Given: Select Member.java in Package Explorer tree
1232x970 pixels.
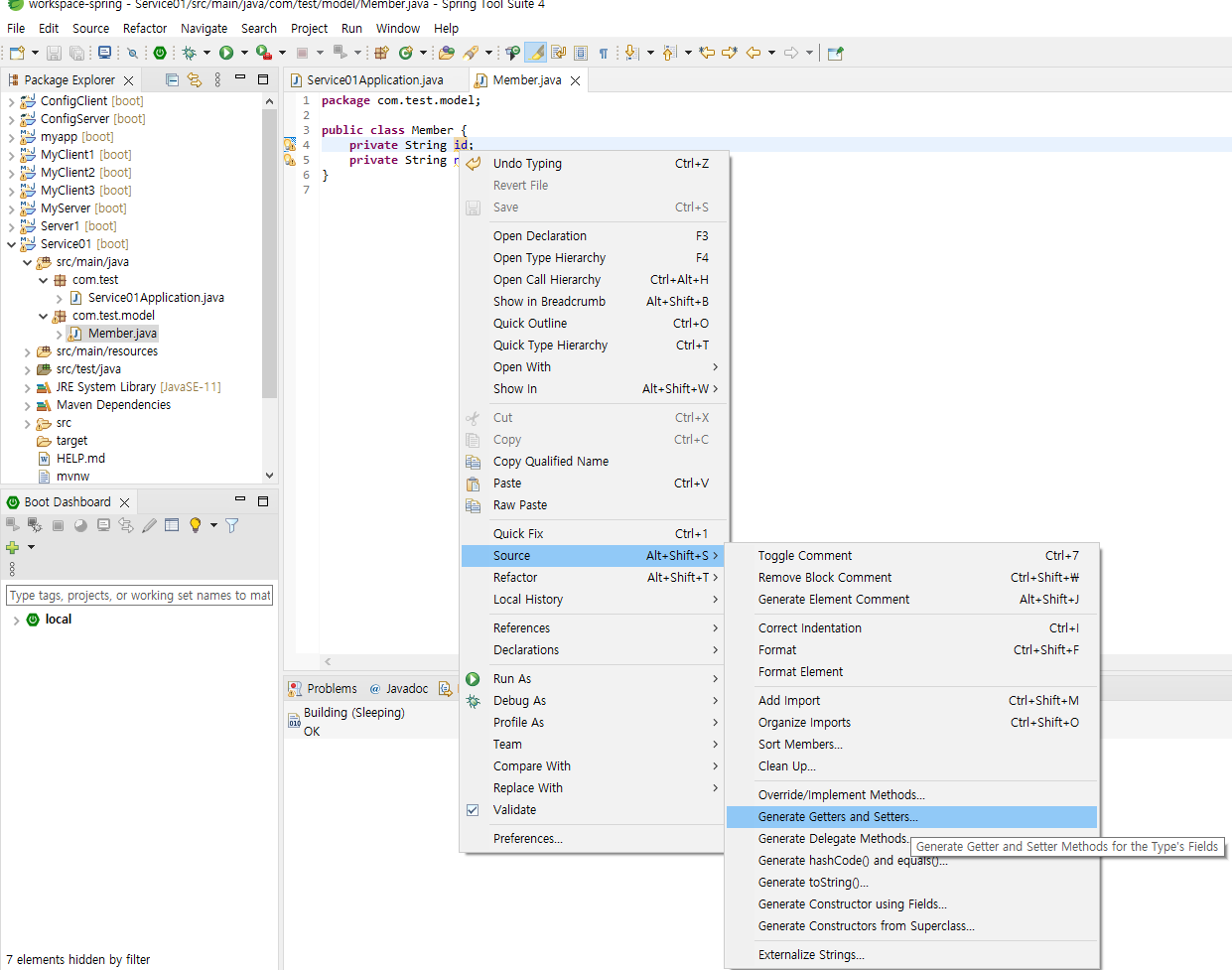Looking at the screenshot, I should [122, 334].
